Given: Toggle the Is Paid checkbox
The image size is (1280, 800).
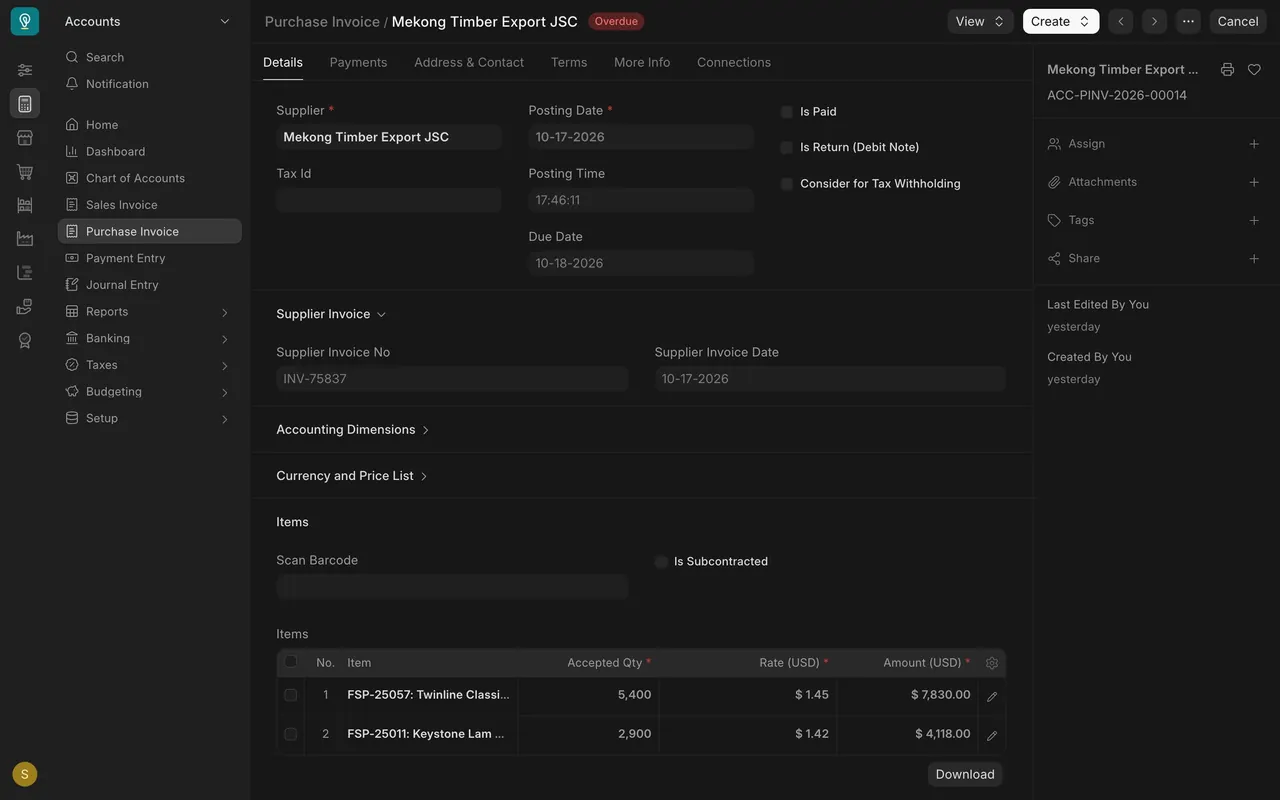Looking at the screenshot, I should coord(787,112).
